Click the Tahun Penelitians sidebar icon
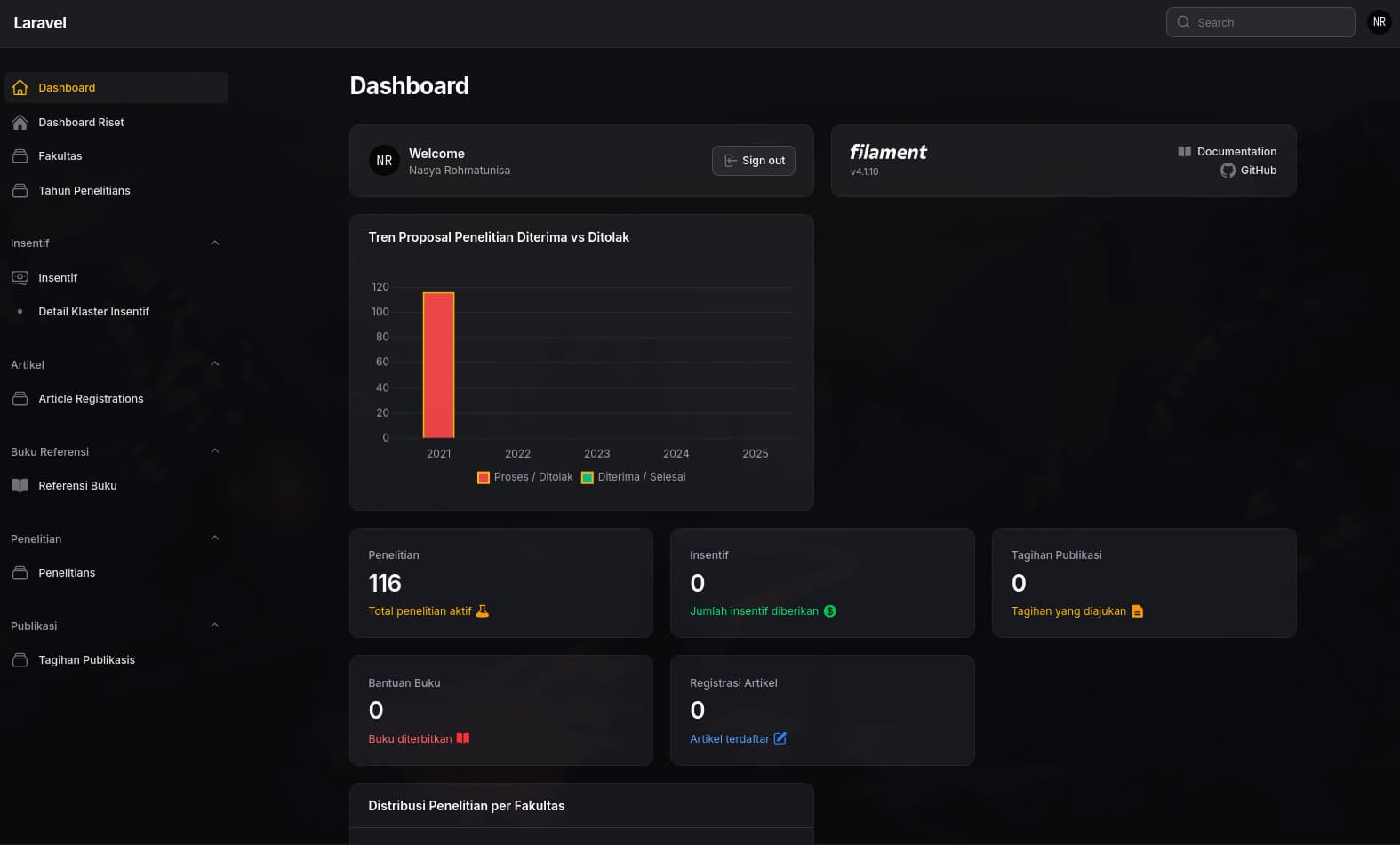 click(20, 190)
